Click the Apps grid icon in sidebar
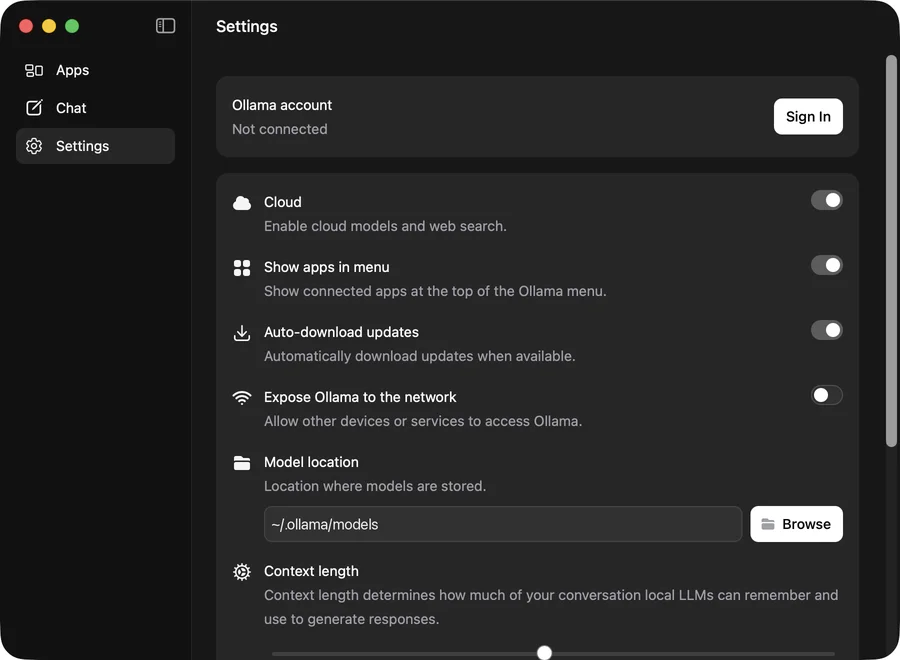 click(34, 70)
